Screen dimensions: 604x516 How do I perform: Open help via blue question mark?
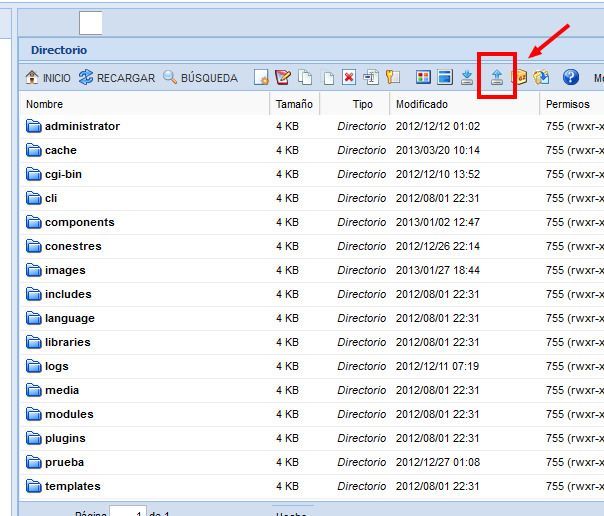pyautogui.click(x=570, y=77)
